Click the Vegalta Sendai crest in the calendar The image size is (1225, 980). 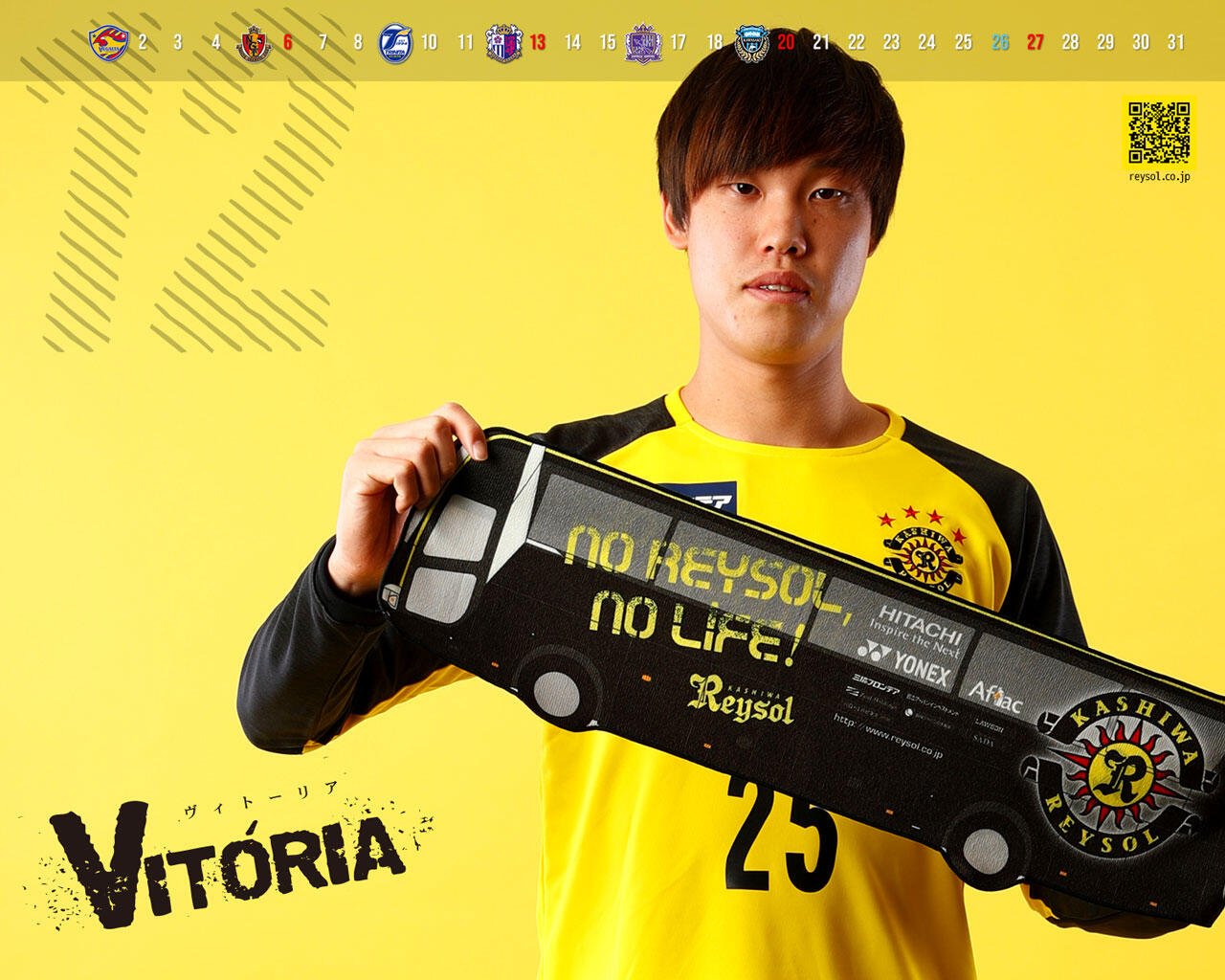(108, 43)
